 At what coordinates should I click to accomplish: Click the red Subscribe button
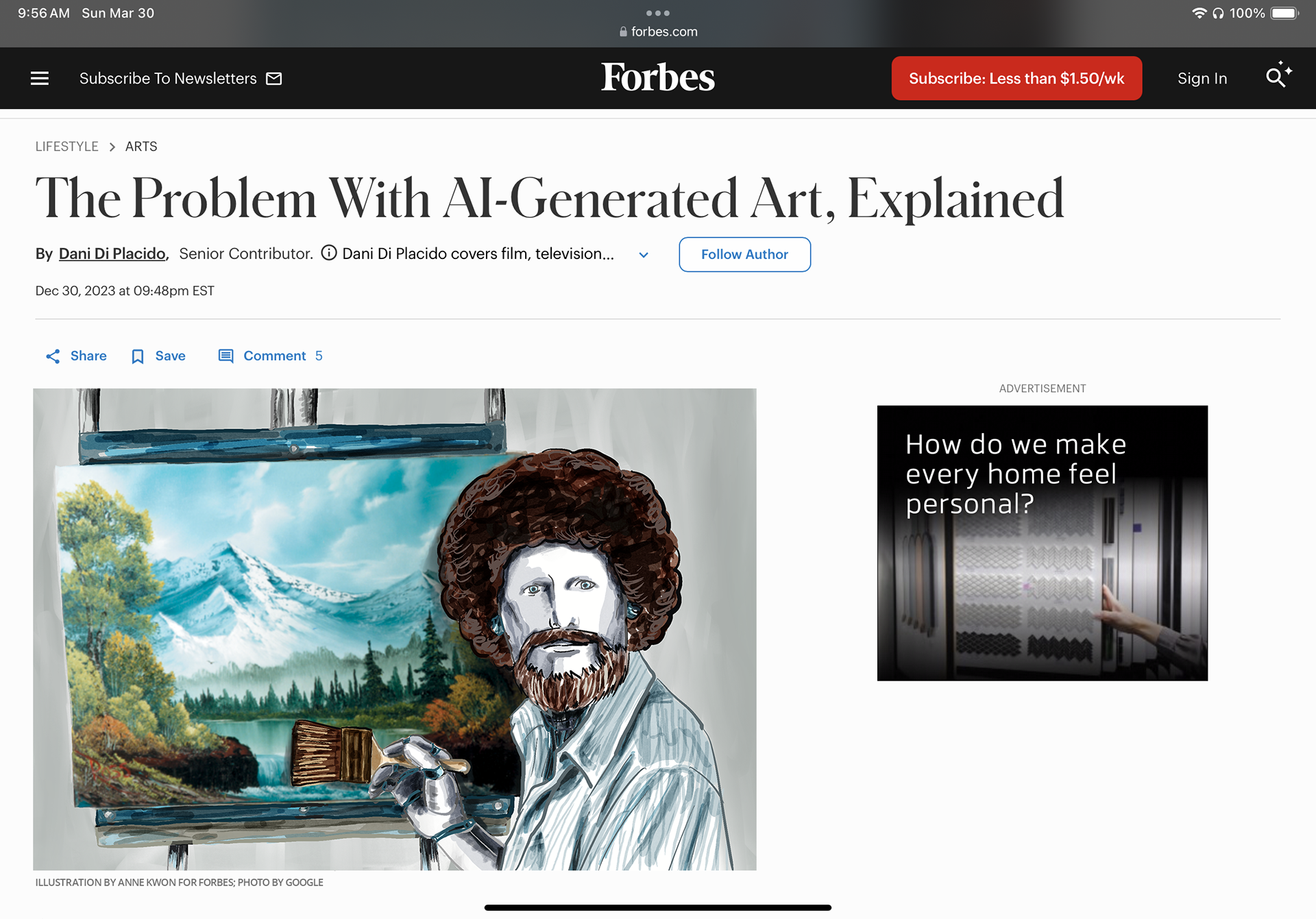click(1016, 78)
